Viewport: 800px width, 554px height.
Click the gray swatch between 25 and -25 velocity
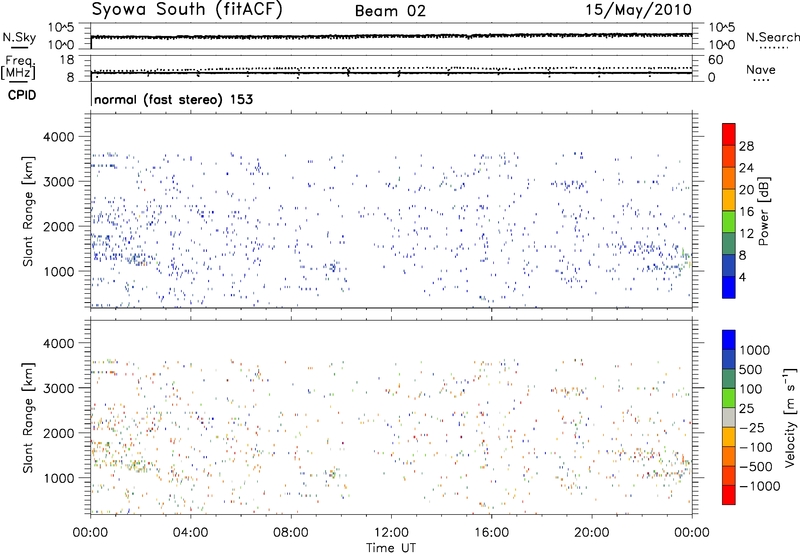729,418
